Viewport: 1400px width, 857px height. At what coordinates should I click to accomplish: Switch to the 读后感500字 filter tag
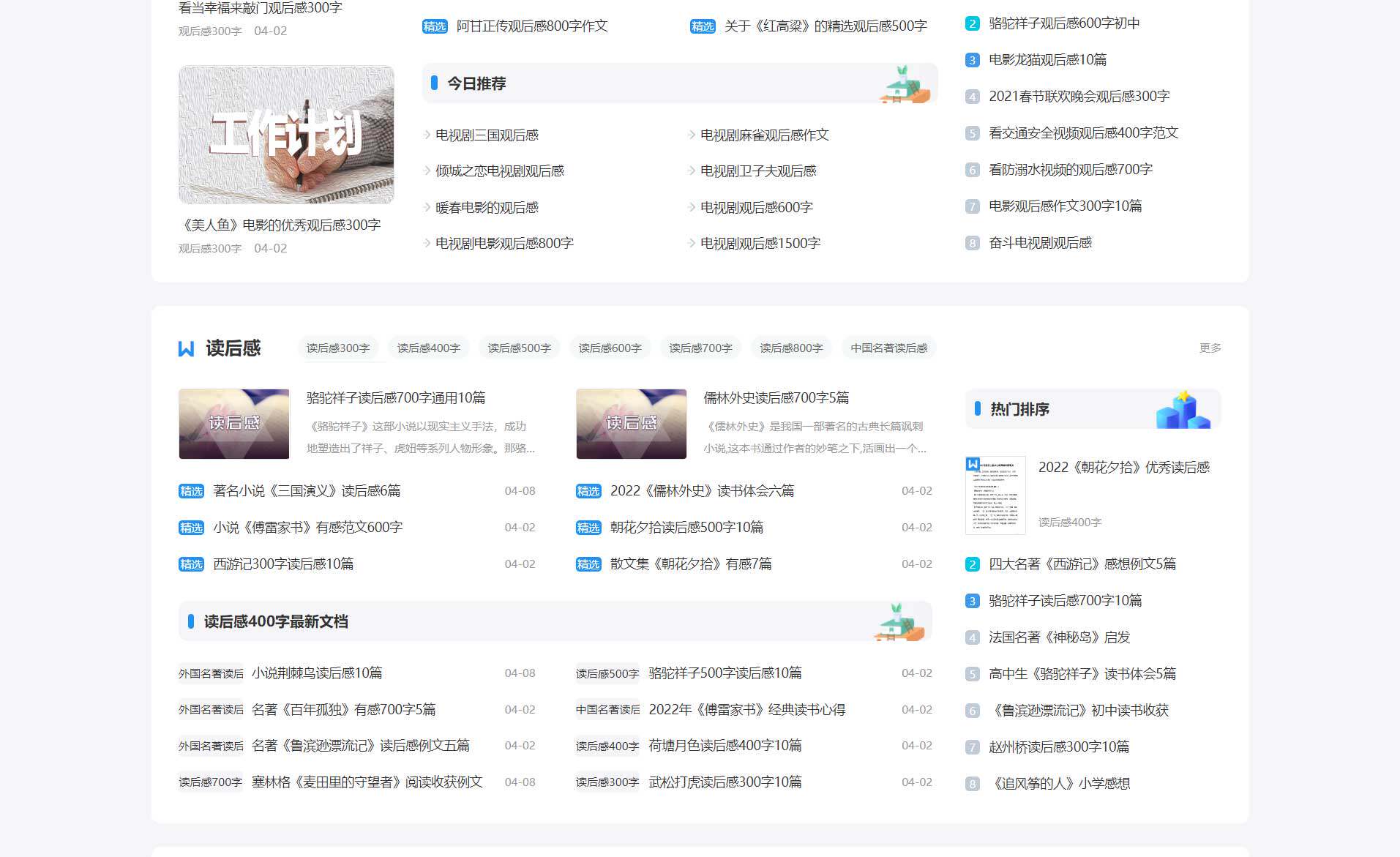pyautogui.click(x=518, y=348)
